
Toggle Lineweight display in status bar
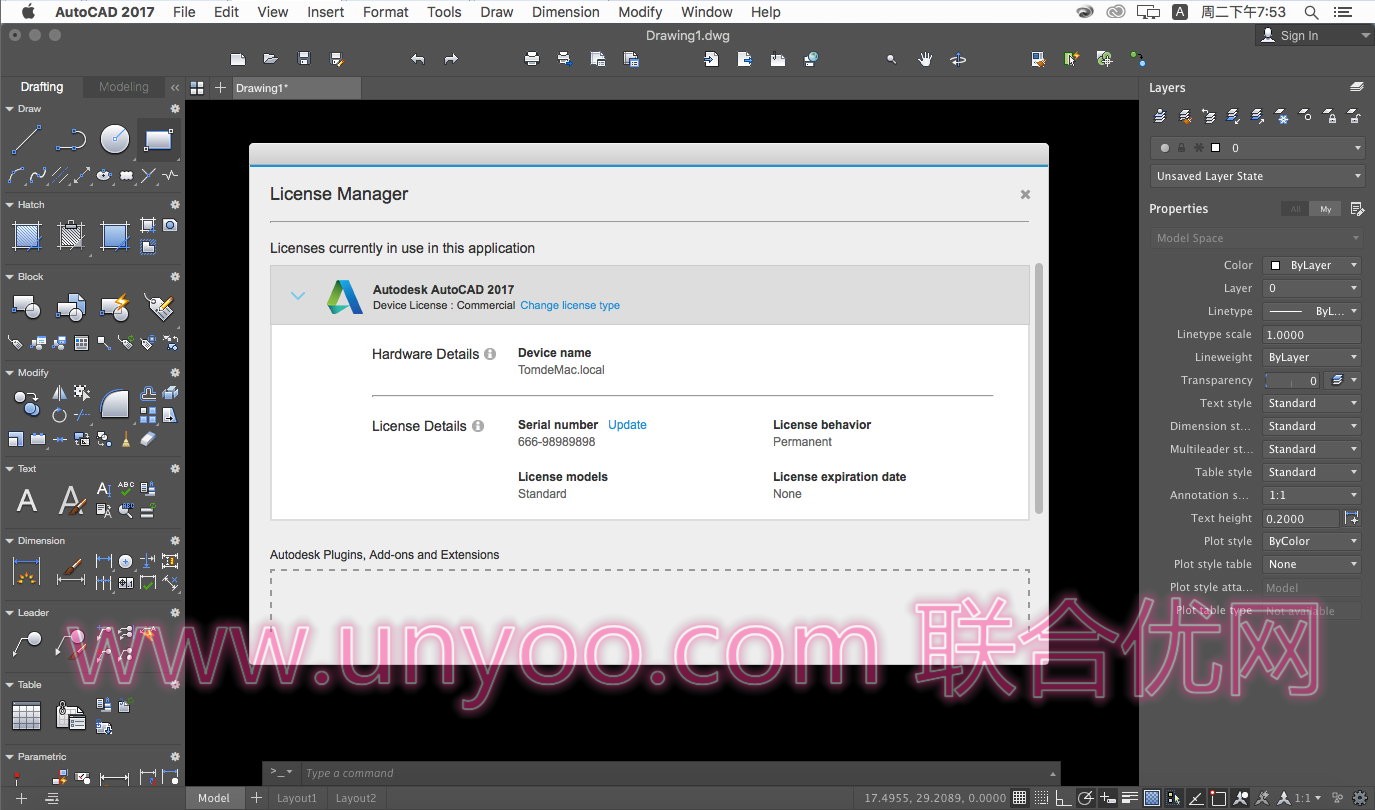click(x=1130, y=798)
